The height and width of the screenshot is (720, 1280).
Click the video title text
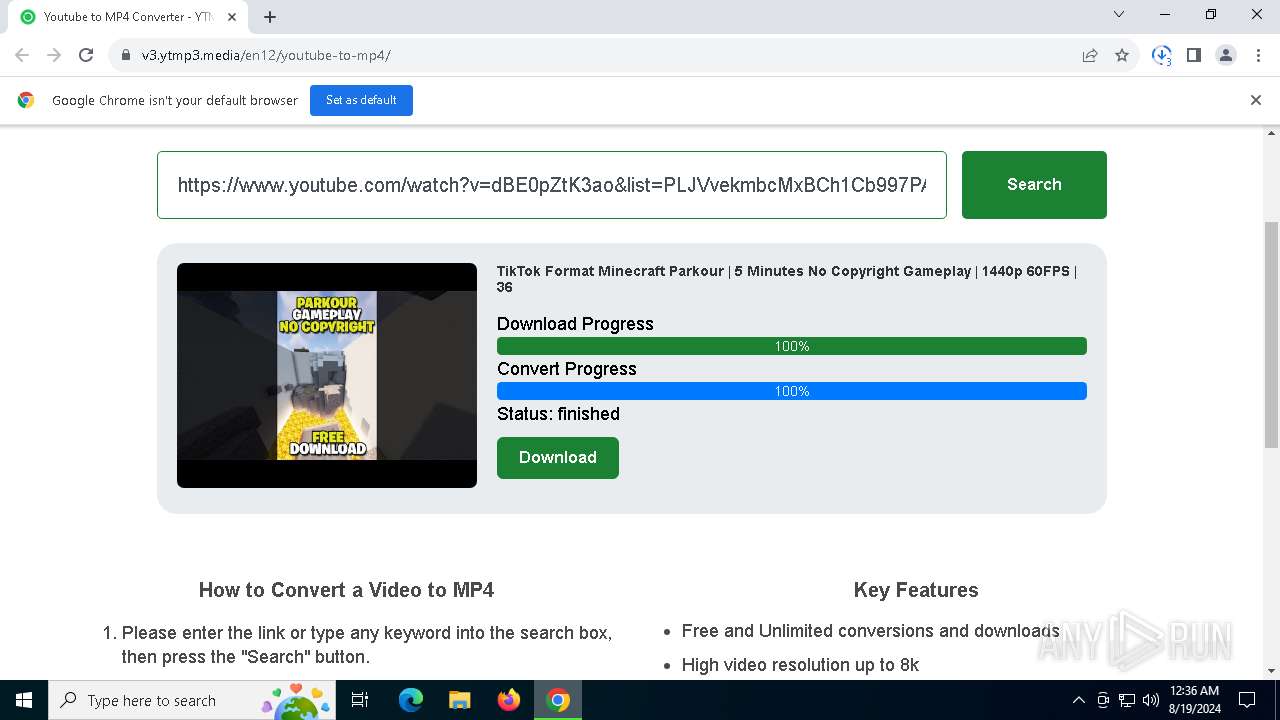click(x=787, y=279)
